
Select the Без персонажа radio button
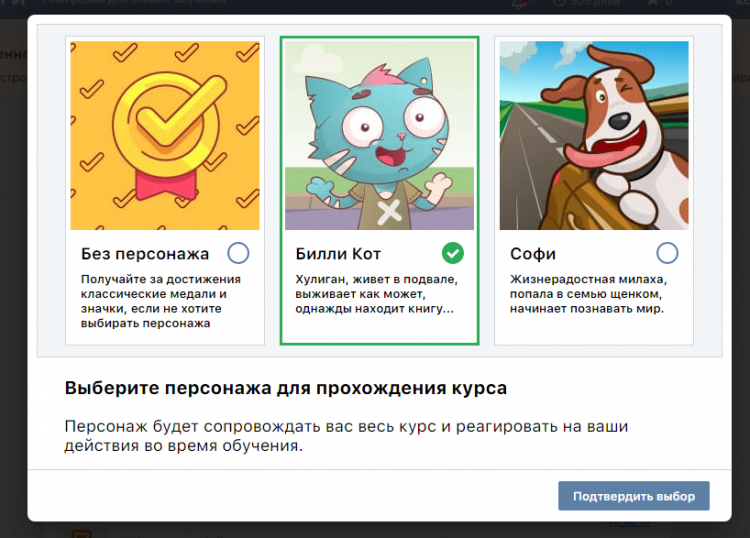(239, 252)
